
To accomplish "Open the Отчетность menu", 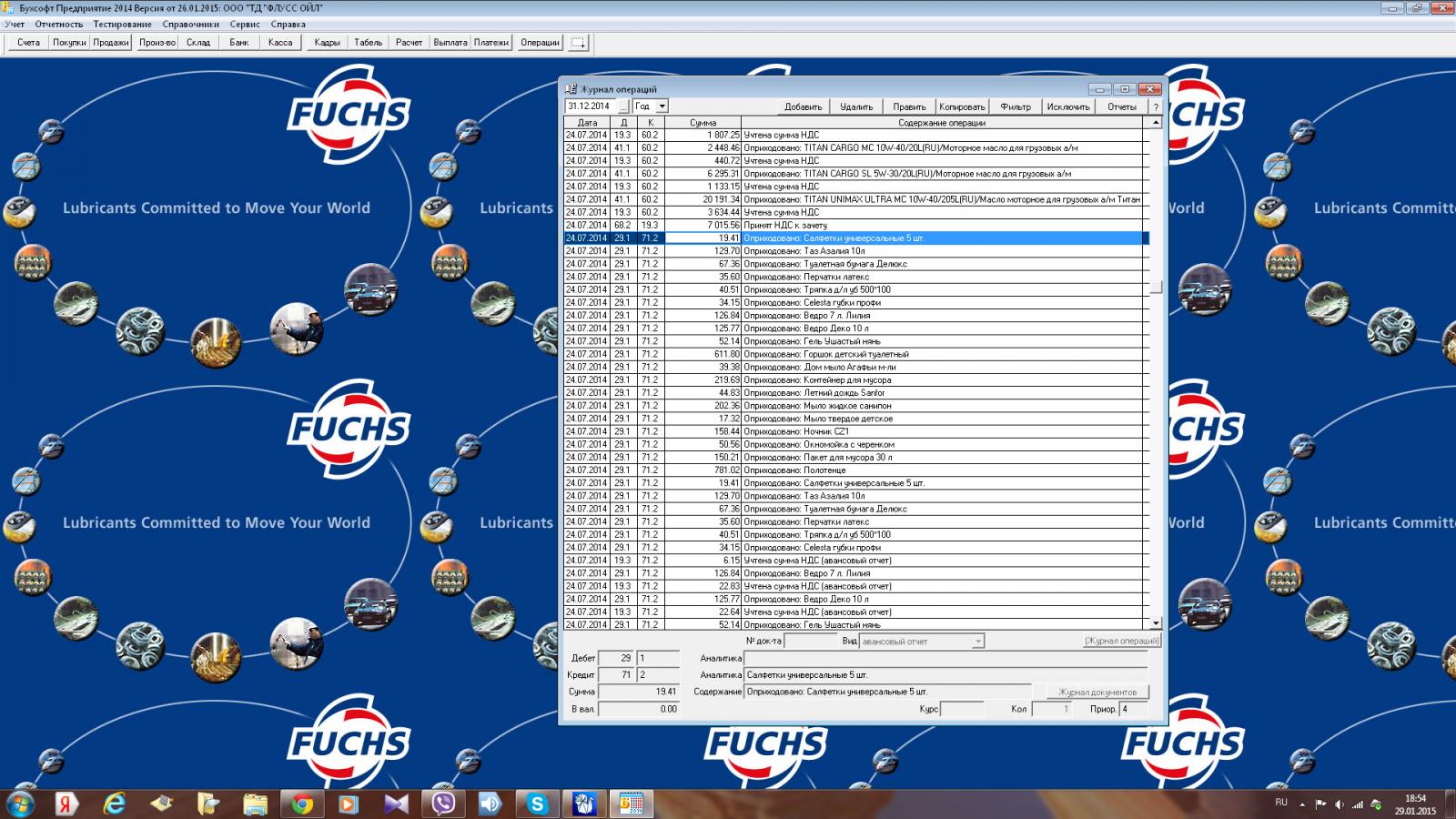I will 59,25.
